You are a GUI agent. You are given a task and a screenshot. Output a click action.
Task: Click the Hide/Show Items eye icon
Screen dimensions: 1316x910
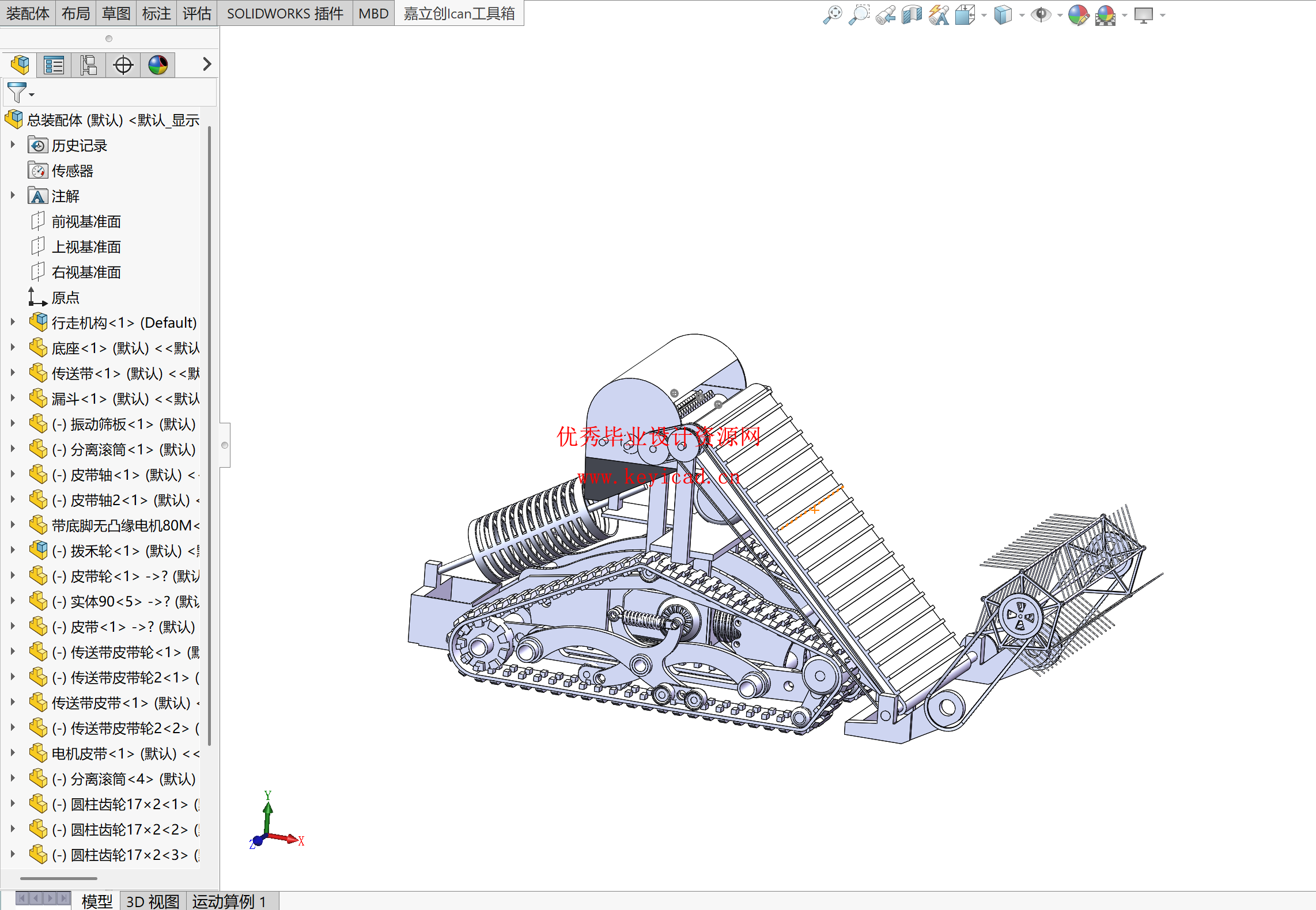coord(1041,15)
